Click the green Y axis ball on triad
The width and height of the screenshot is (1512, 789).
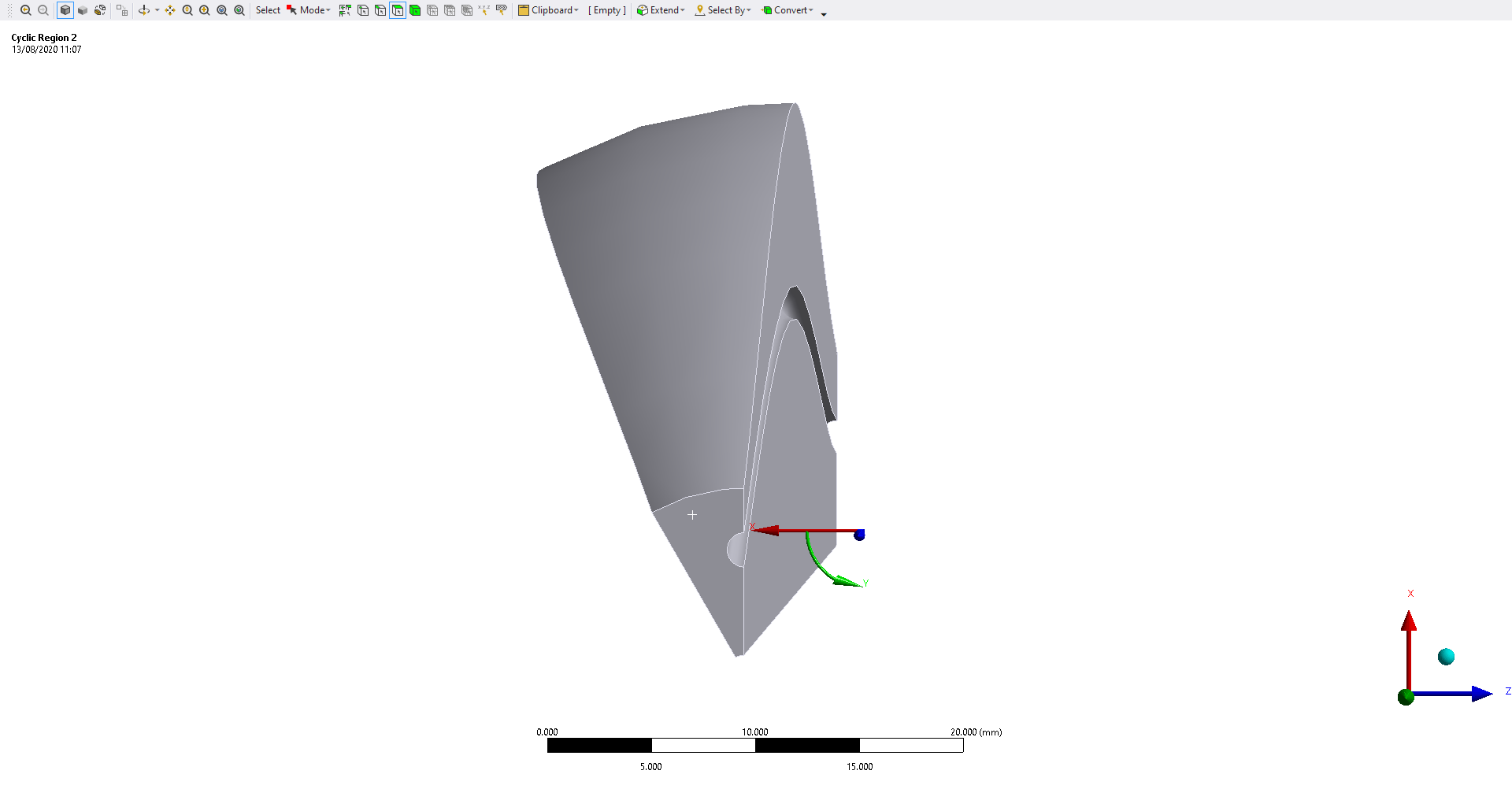pyautogui.click(x=1406, y=697)
